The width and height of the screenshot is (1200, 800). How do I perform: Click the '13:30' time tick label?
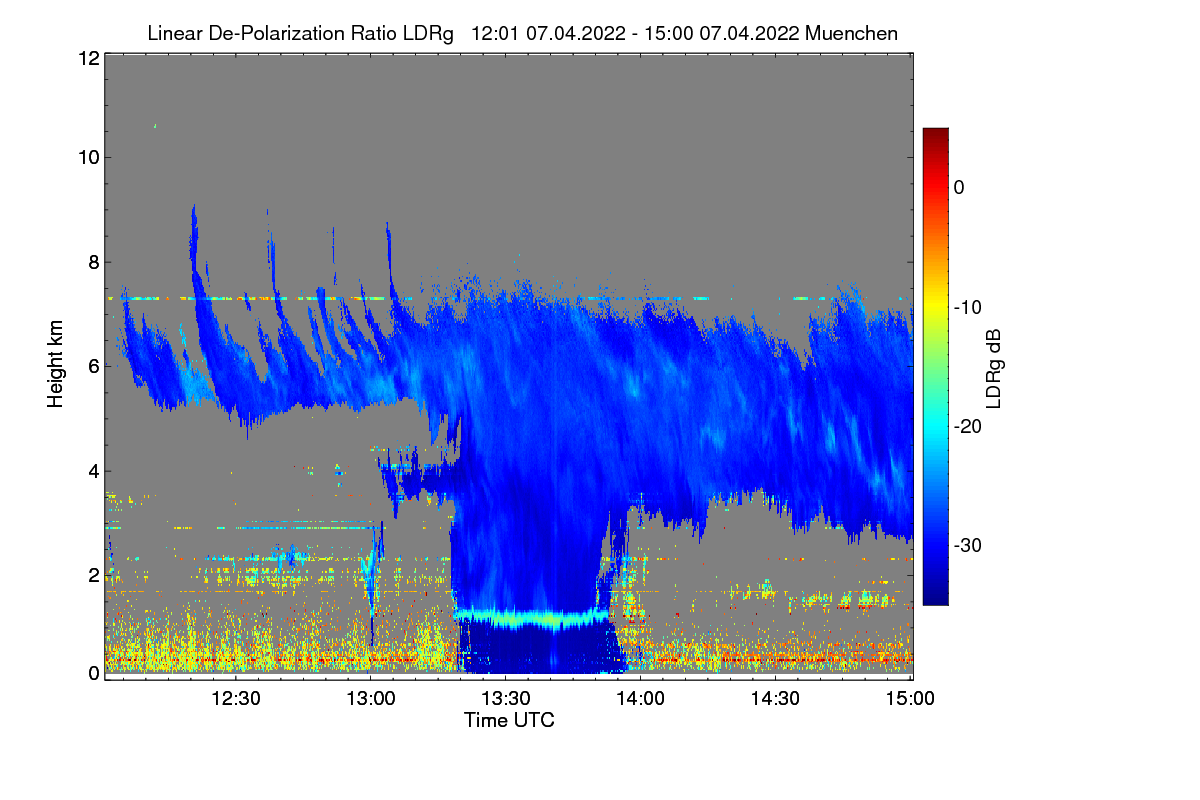pos(505,698)
